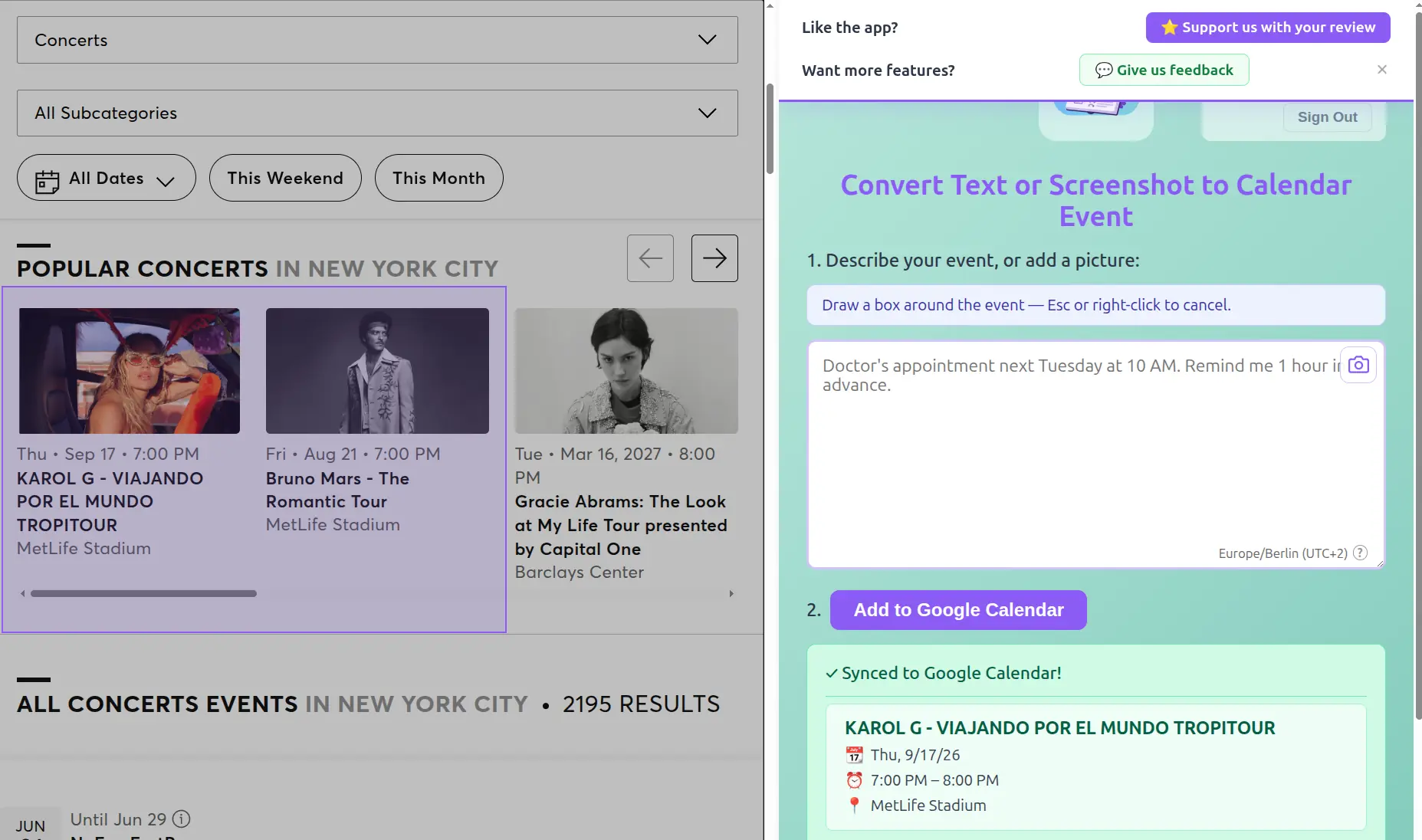
Task: Click the calendar icon in All Dates button
Action: coord(47,181)
